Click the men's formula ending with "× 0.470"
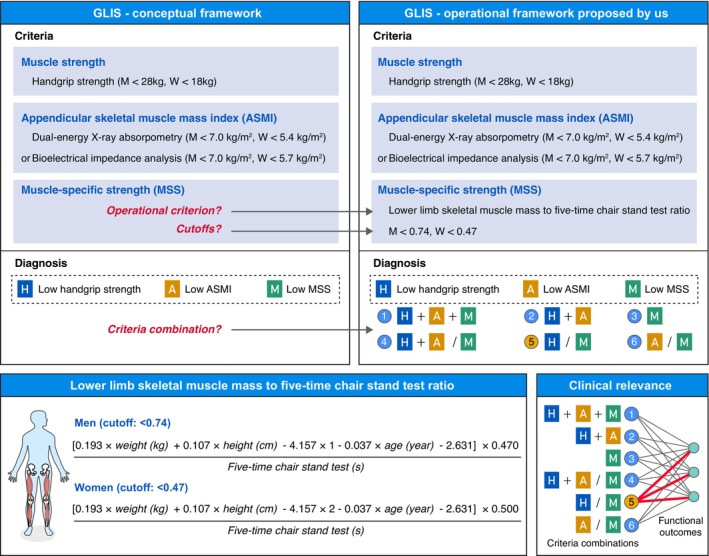This screenshot has height=556, width=709. pos(295,445)
